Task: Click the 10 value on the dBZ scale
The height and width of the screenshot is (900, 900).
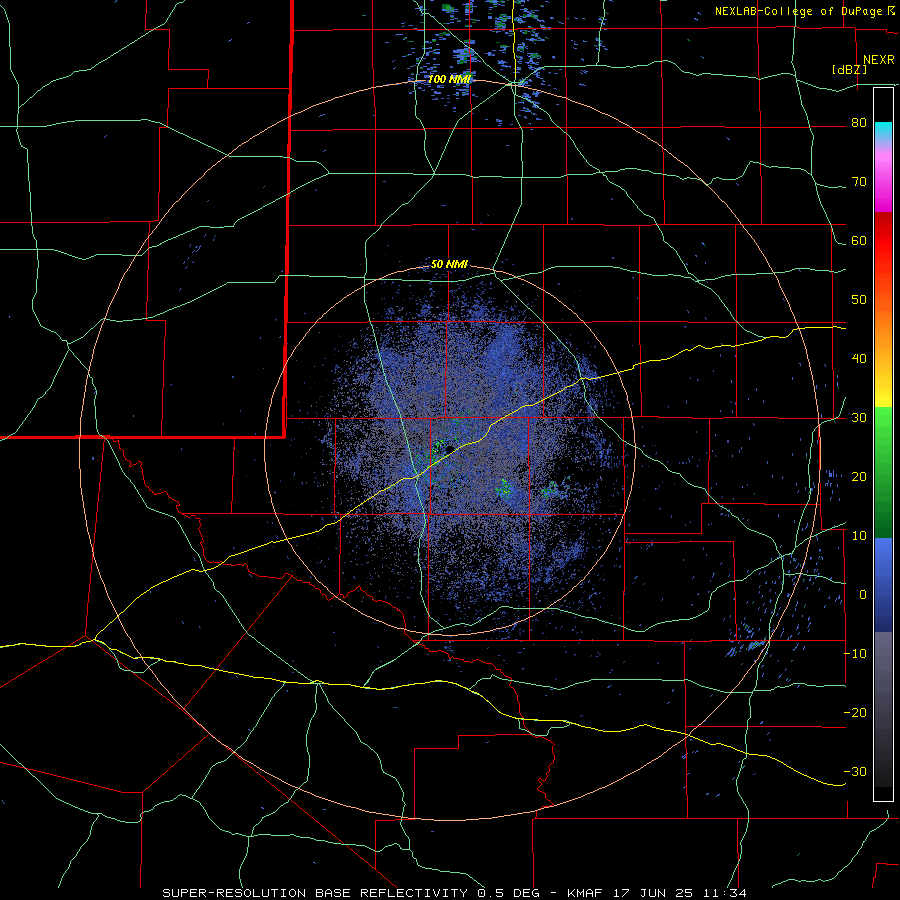Action: coord(859,536)
